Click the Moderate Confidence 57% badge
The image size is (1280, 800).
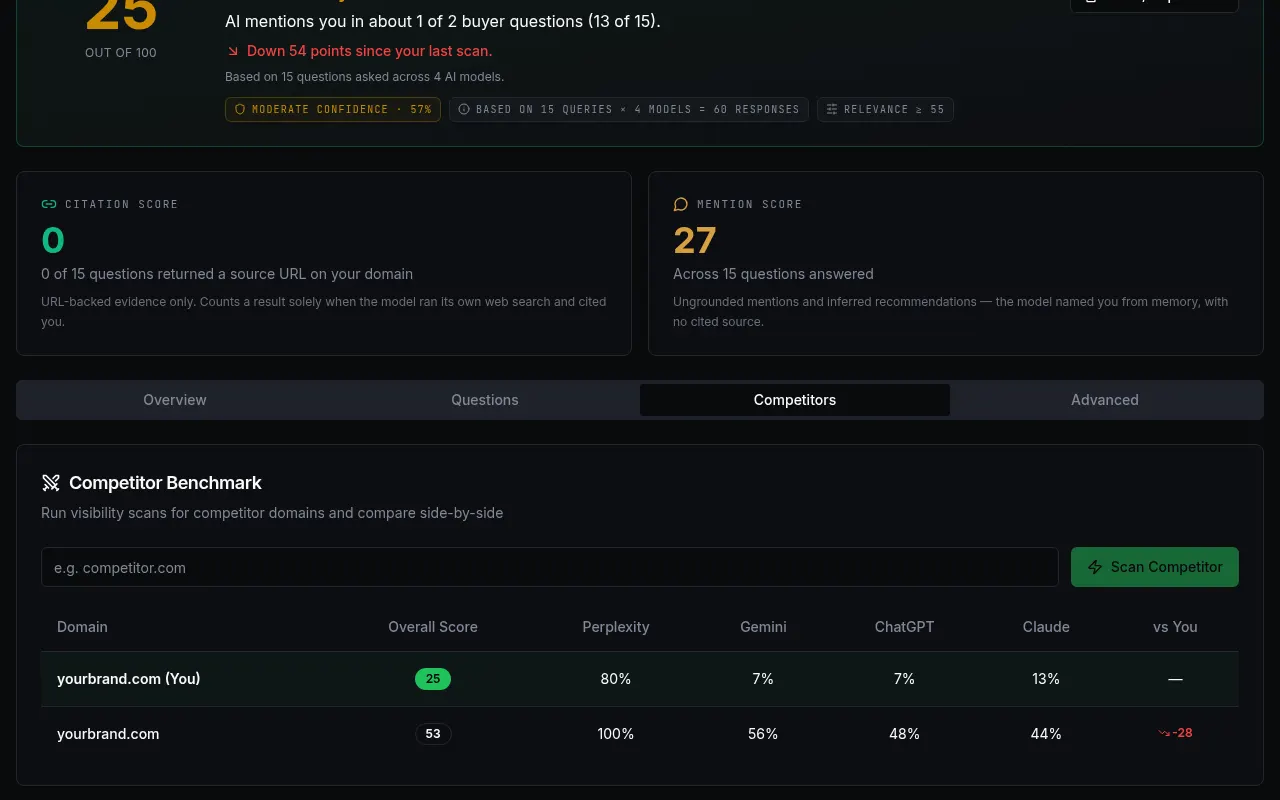(333, 109)
